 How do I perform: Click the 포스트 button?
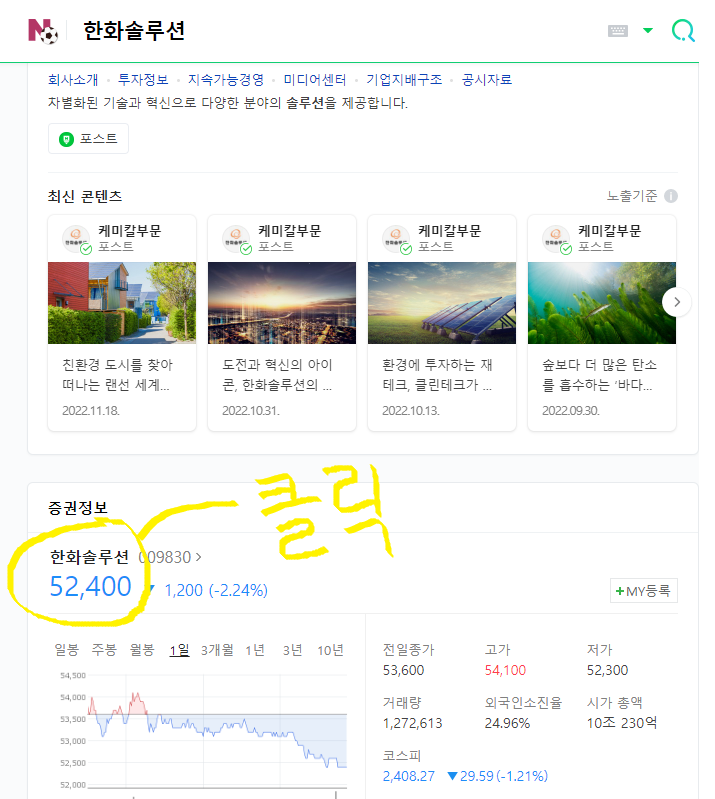[88, 139]
